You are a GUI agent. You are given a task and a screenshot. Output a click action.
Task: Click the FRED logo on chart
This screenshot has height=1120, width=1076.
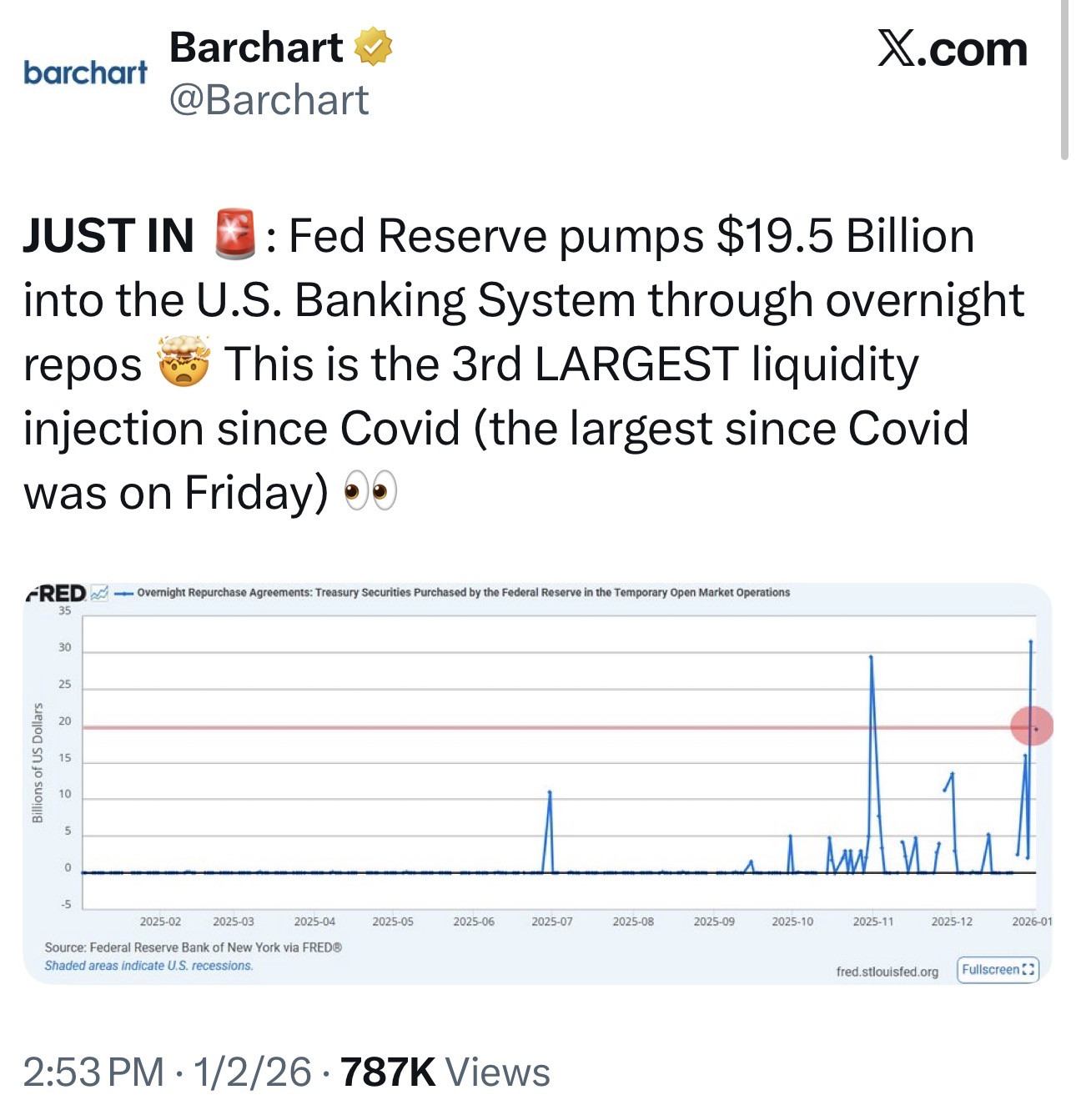coord(56,593)
